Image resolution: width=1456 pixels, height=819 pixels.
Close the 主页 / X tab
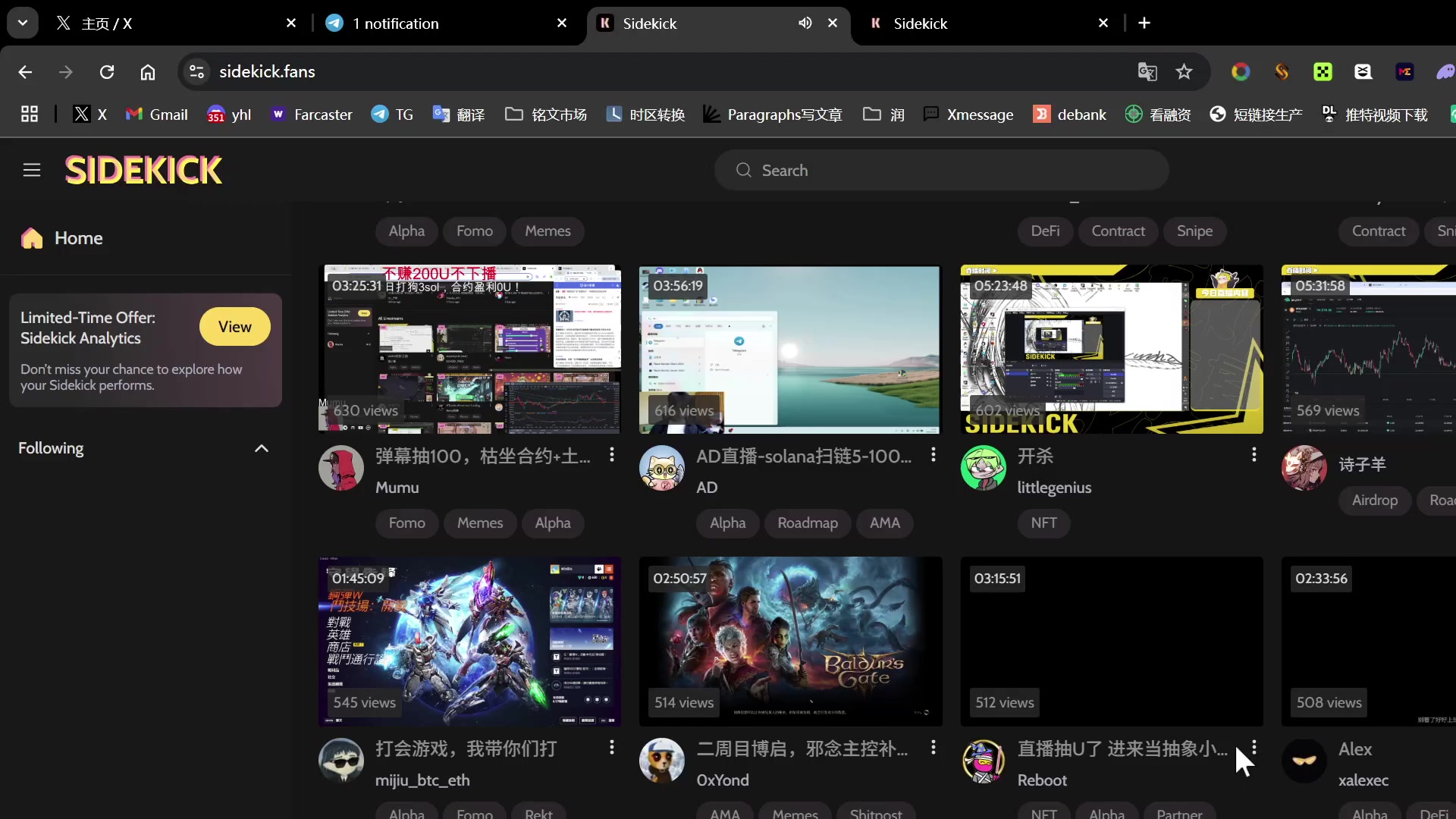pyautogui.click(x=291, y=24)
